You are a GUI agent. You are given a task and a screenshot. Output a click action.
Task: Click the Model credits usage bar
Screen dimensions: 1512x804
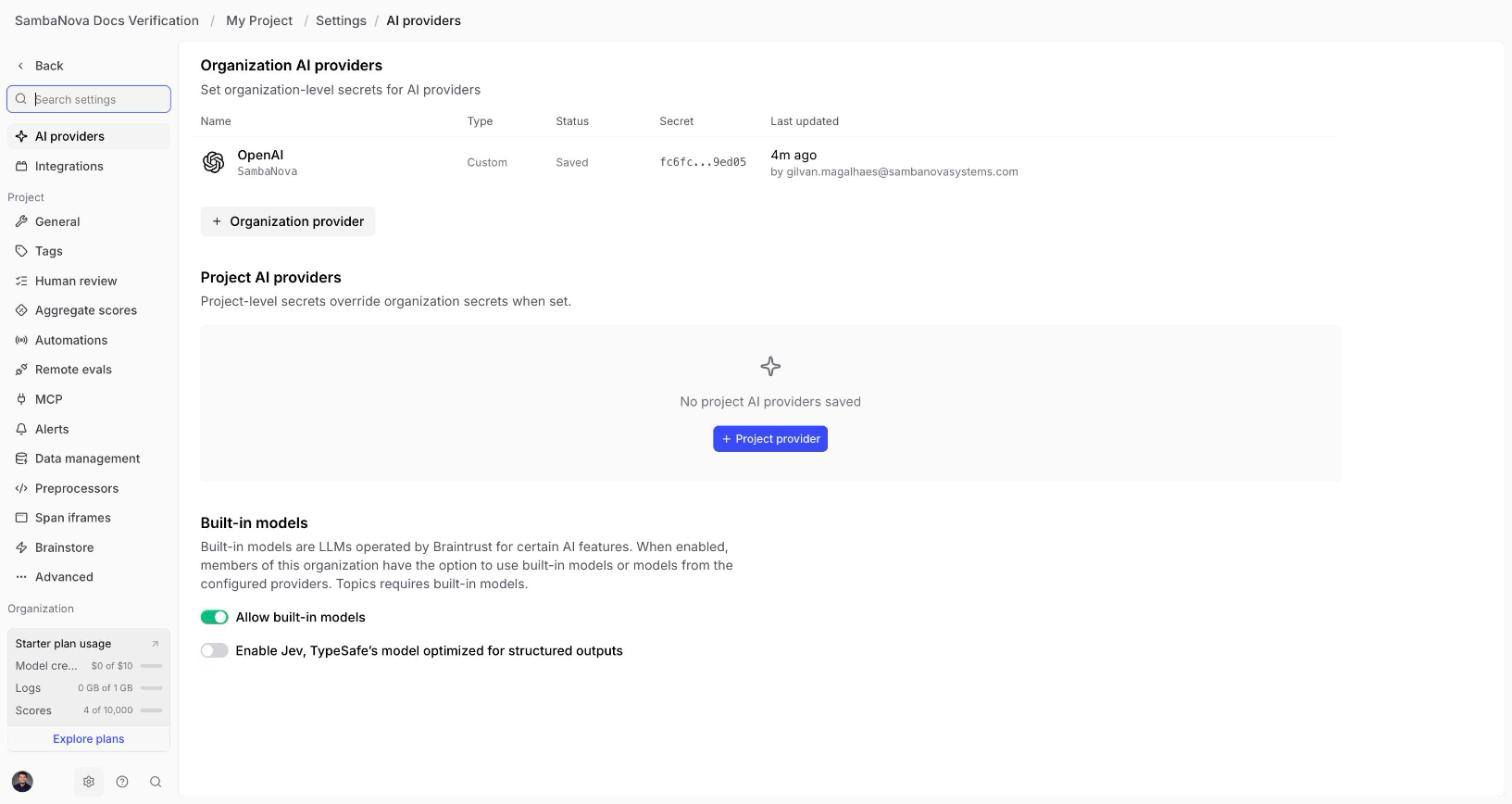pyautogui.click(x=151, y=666)
